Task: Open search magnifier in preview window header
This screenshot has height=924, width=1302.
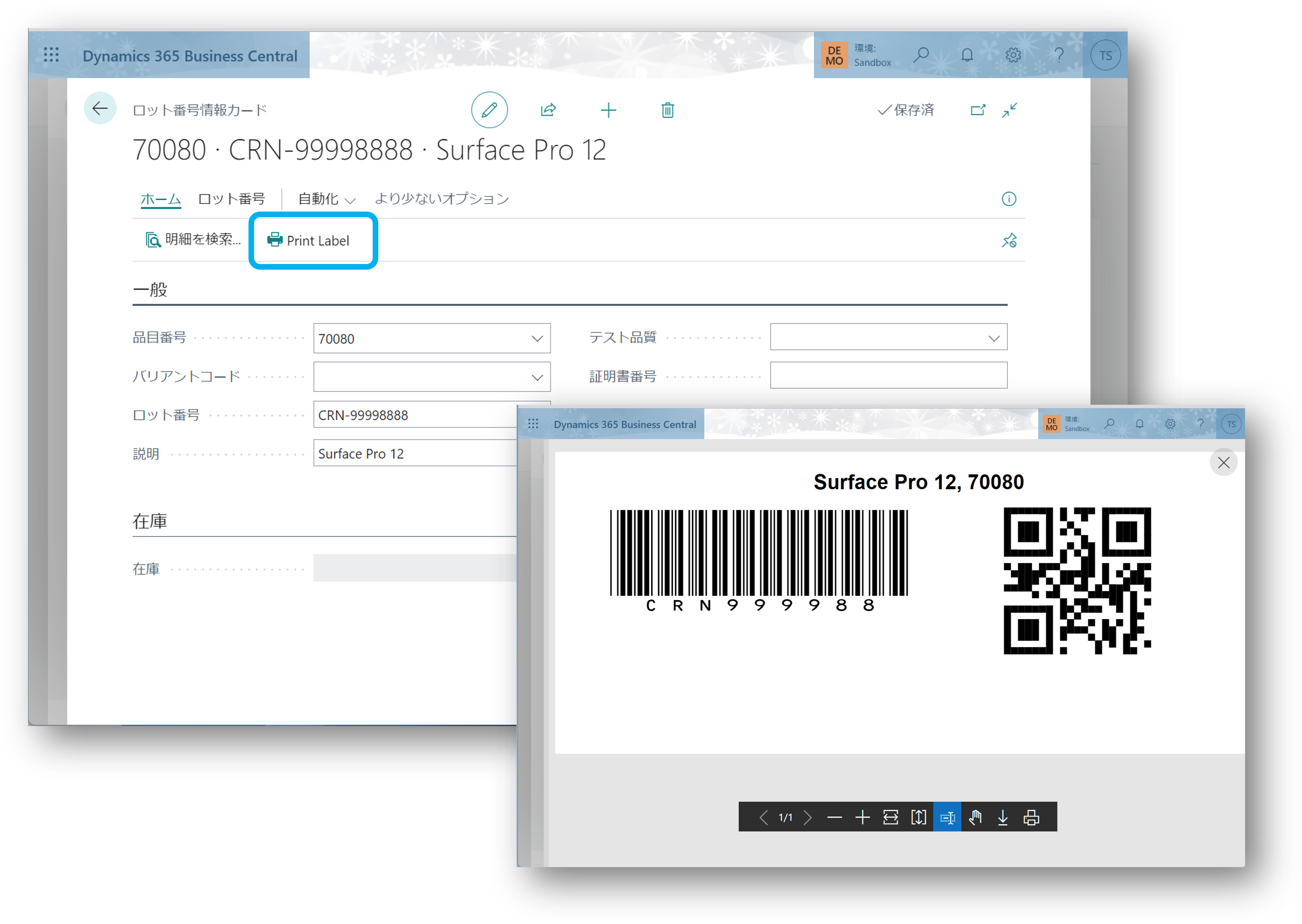Action: [x=1110, y=424]
